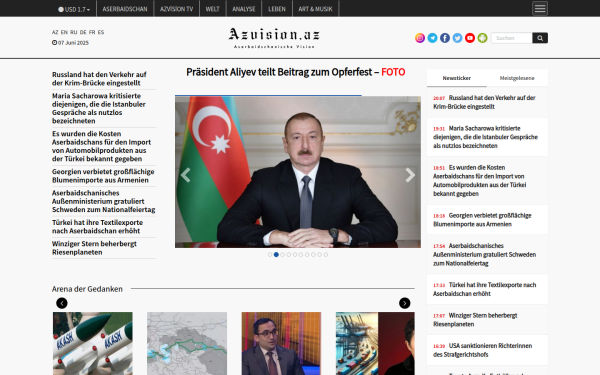
Task: Go to previous slide in main slider
Action: (x=186, y=175)
